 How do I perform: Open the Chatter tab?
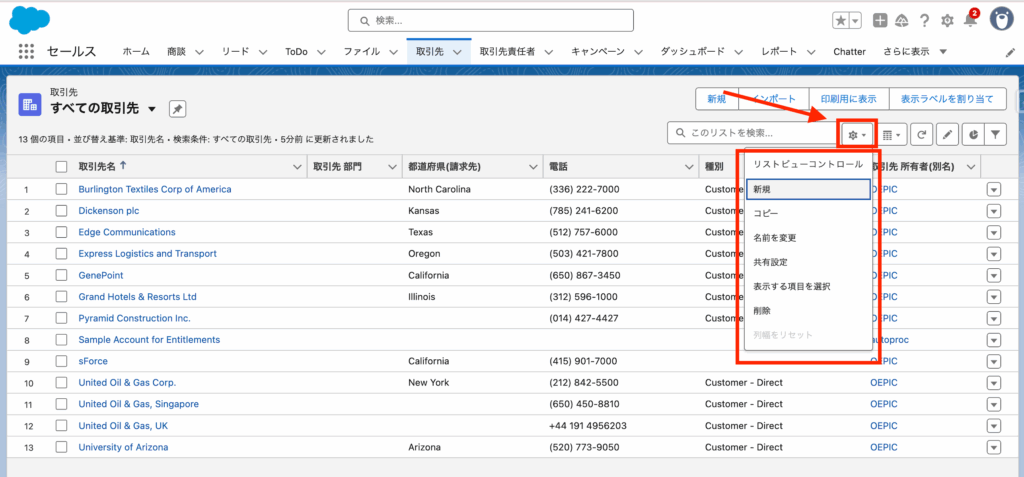[x=849, y=52]
